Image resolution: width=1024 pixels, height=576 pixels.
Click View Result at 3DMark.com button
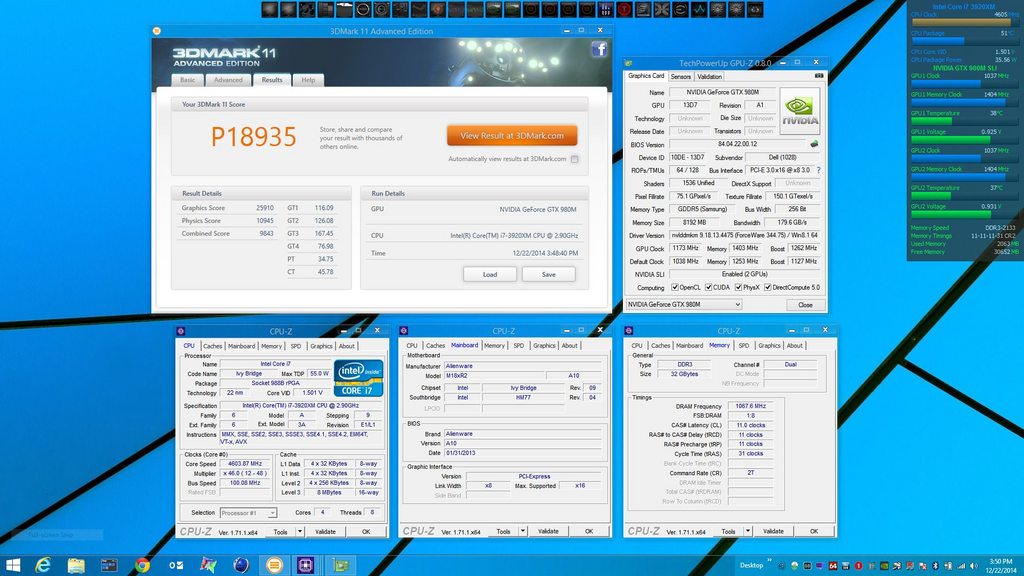[512, 136]
